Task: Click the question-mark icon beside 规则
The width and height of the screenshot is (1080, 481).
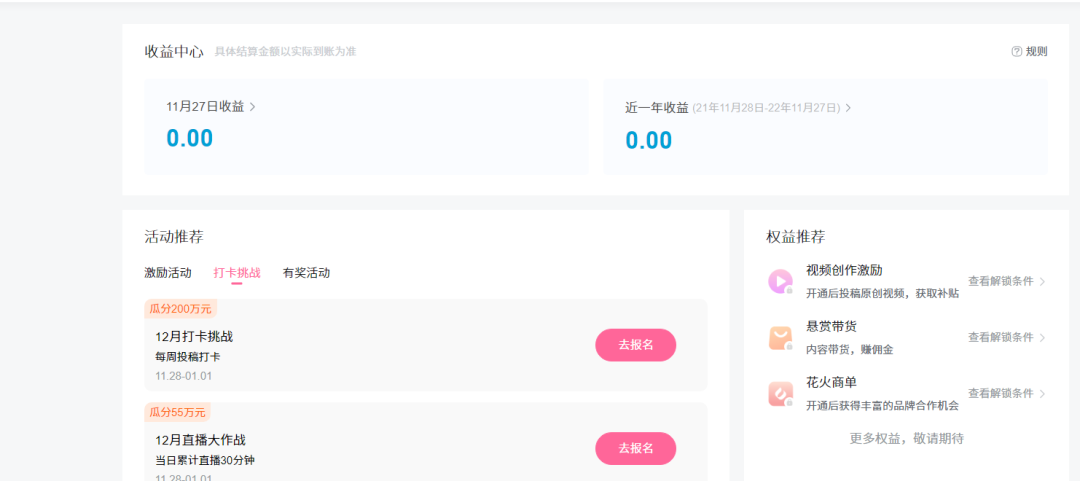Action: pos(1016,51)
